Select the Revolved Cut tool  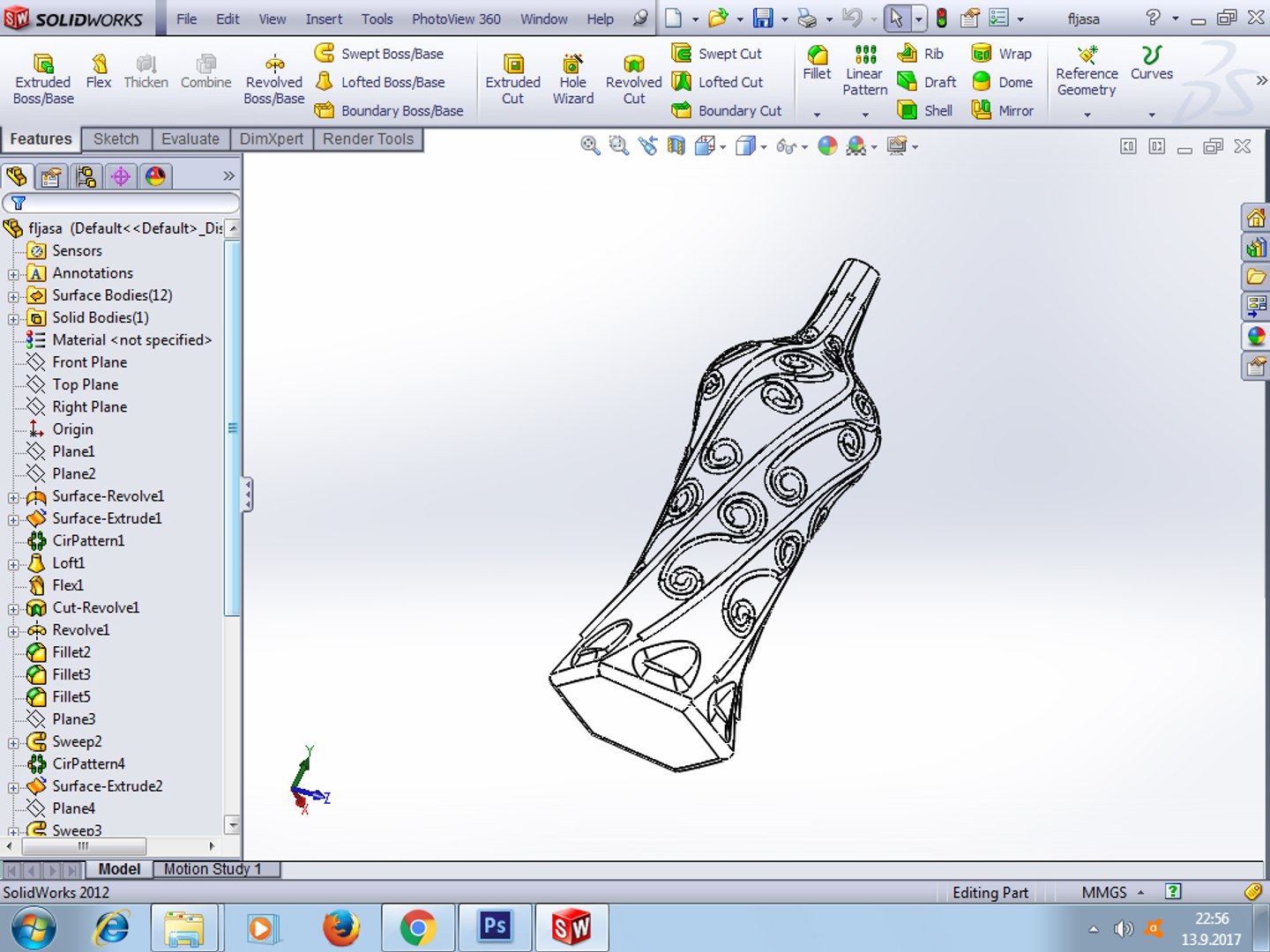(633, 79)
